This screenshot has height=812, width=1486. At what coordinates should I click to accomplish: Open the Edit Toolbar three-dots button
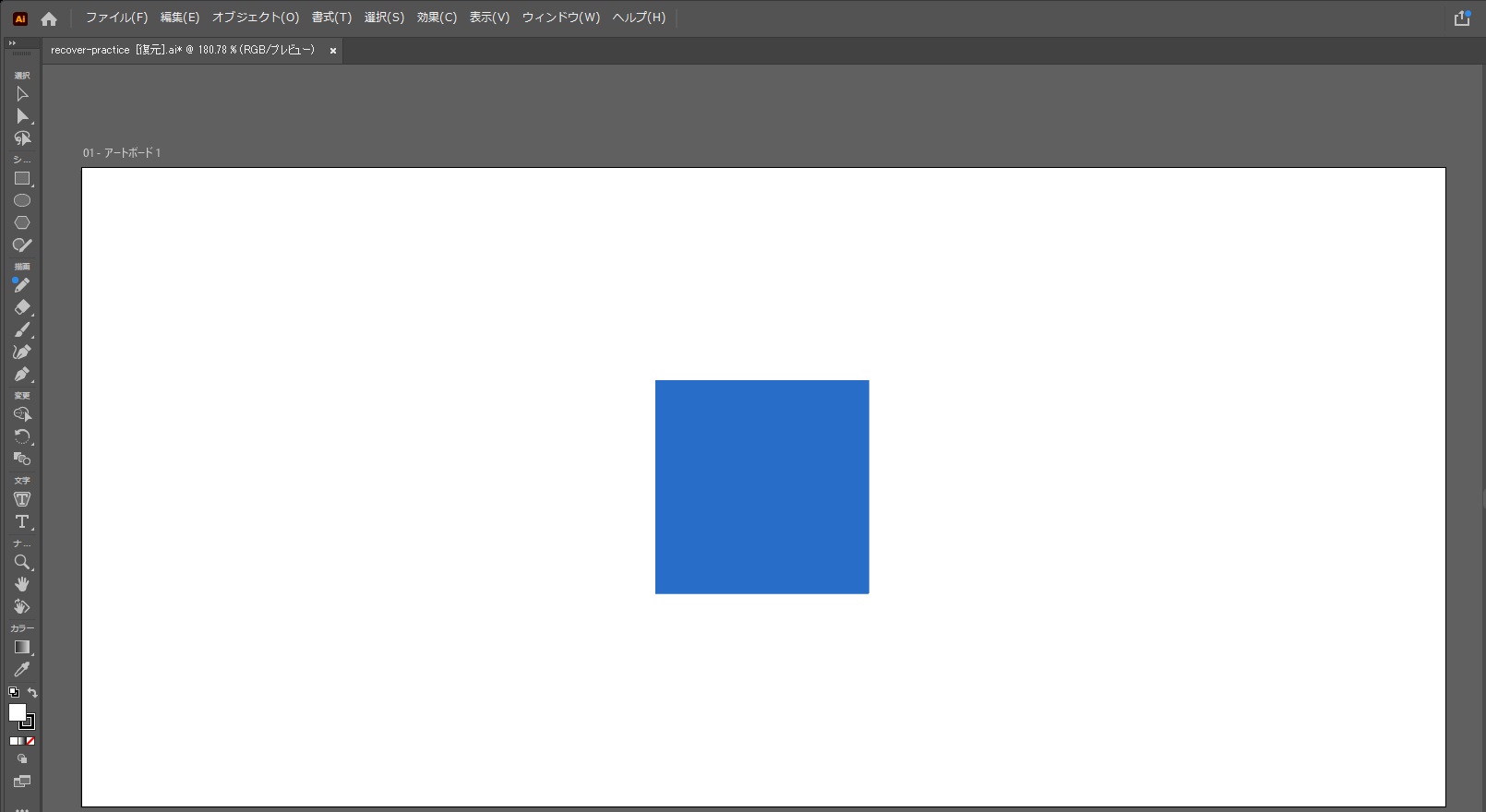[x=22, y=808]
